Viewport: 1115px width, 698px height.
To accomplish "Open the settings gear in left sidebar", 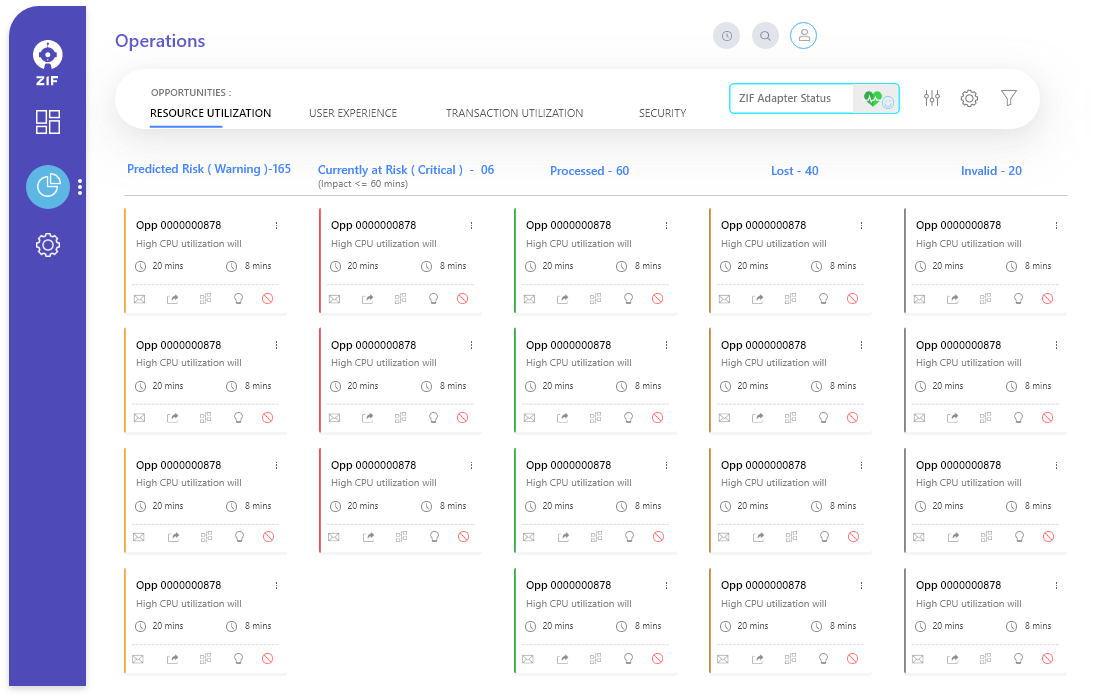I will [x=48, y=245].
